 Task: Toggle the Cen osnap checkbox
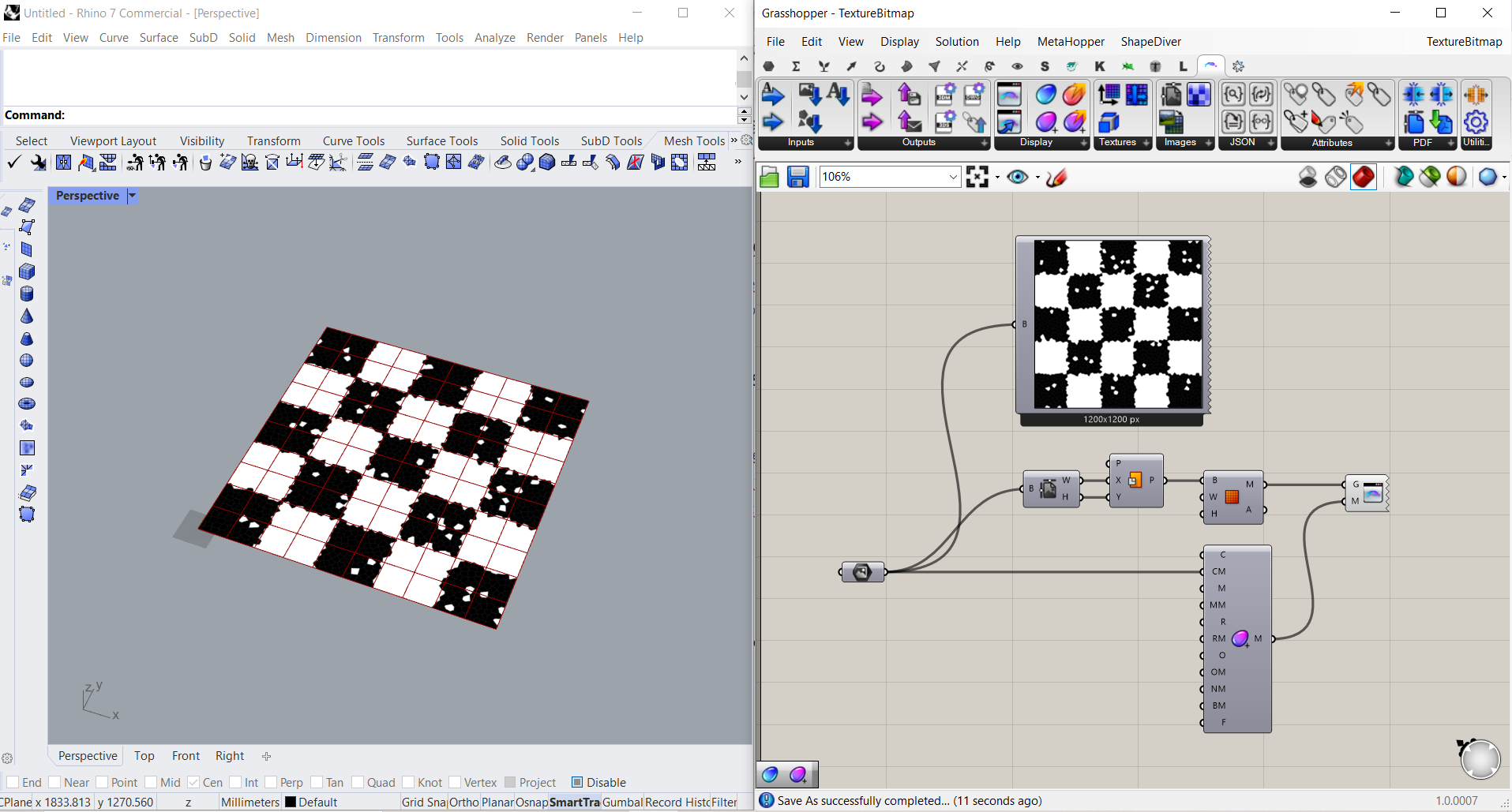click(x=193, y=782)
